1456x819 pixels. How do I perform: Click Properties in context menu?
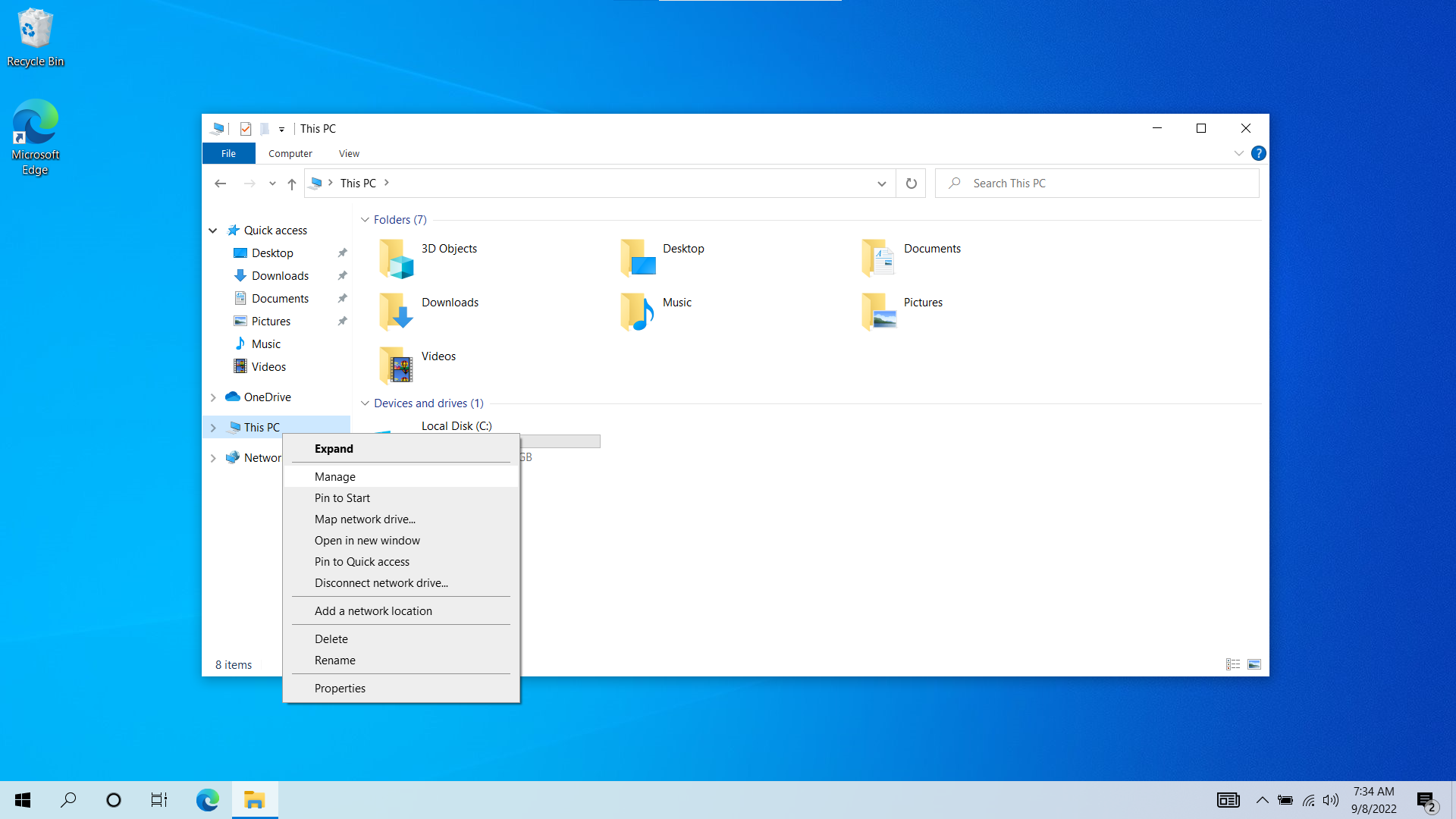click(x=339, y=687)
